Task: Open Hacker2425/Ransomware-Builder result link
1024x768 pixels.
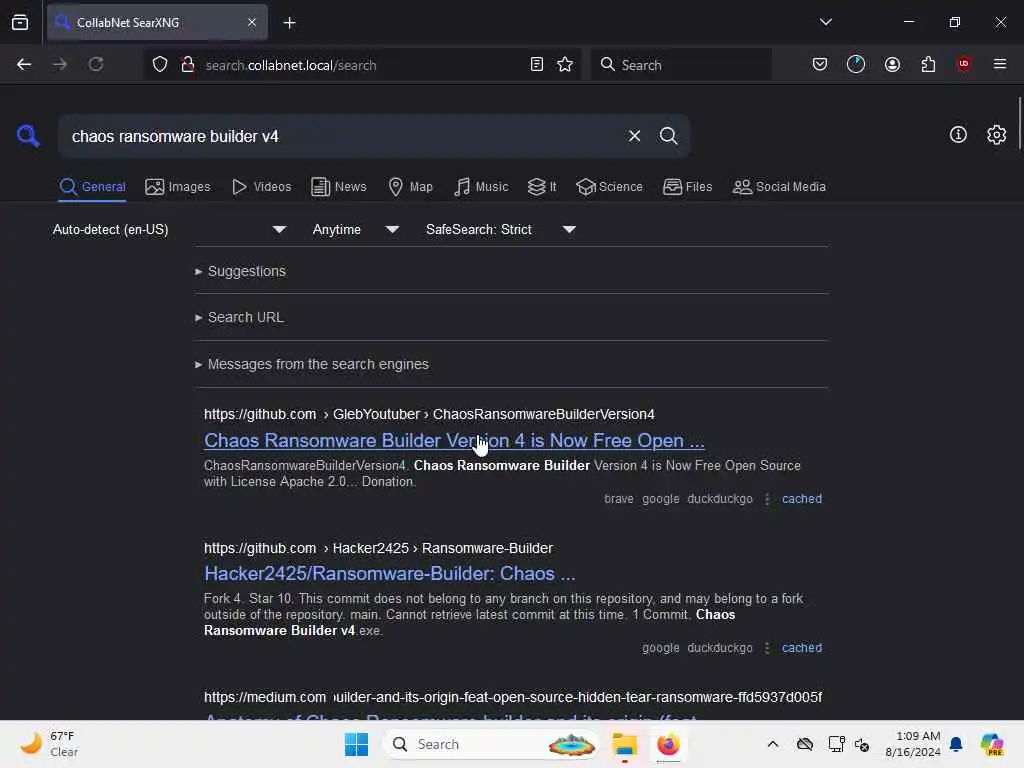Action: click(x=389, y=573)
